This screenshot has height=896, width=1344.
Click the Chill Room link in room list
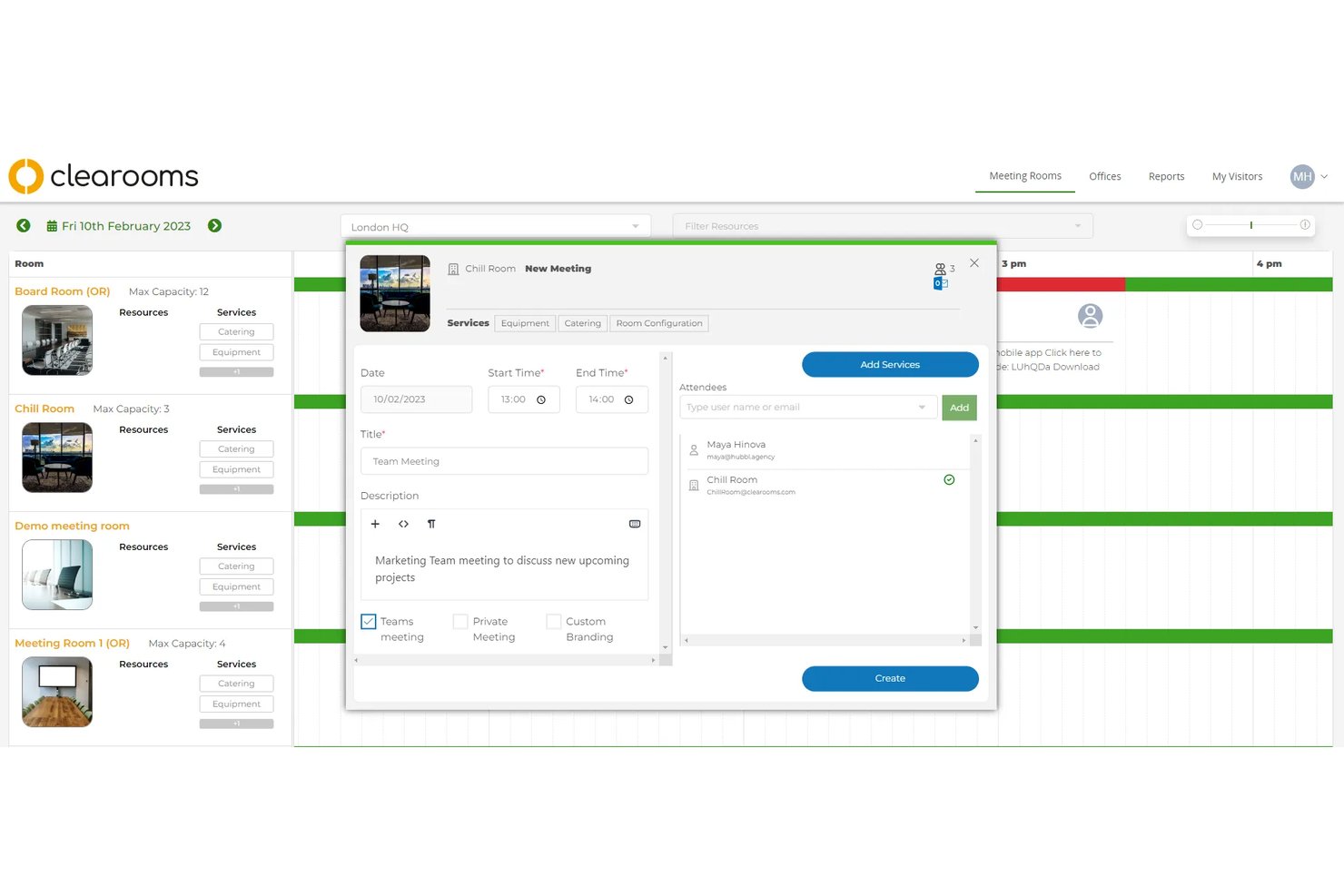pos(44,409)
